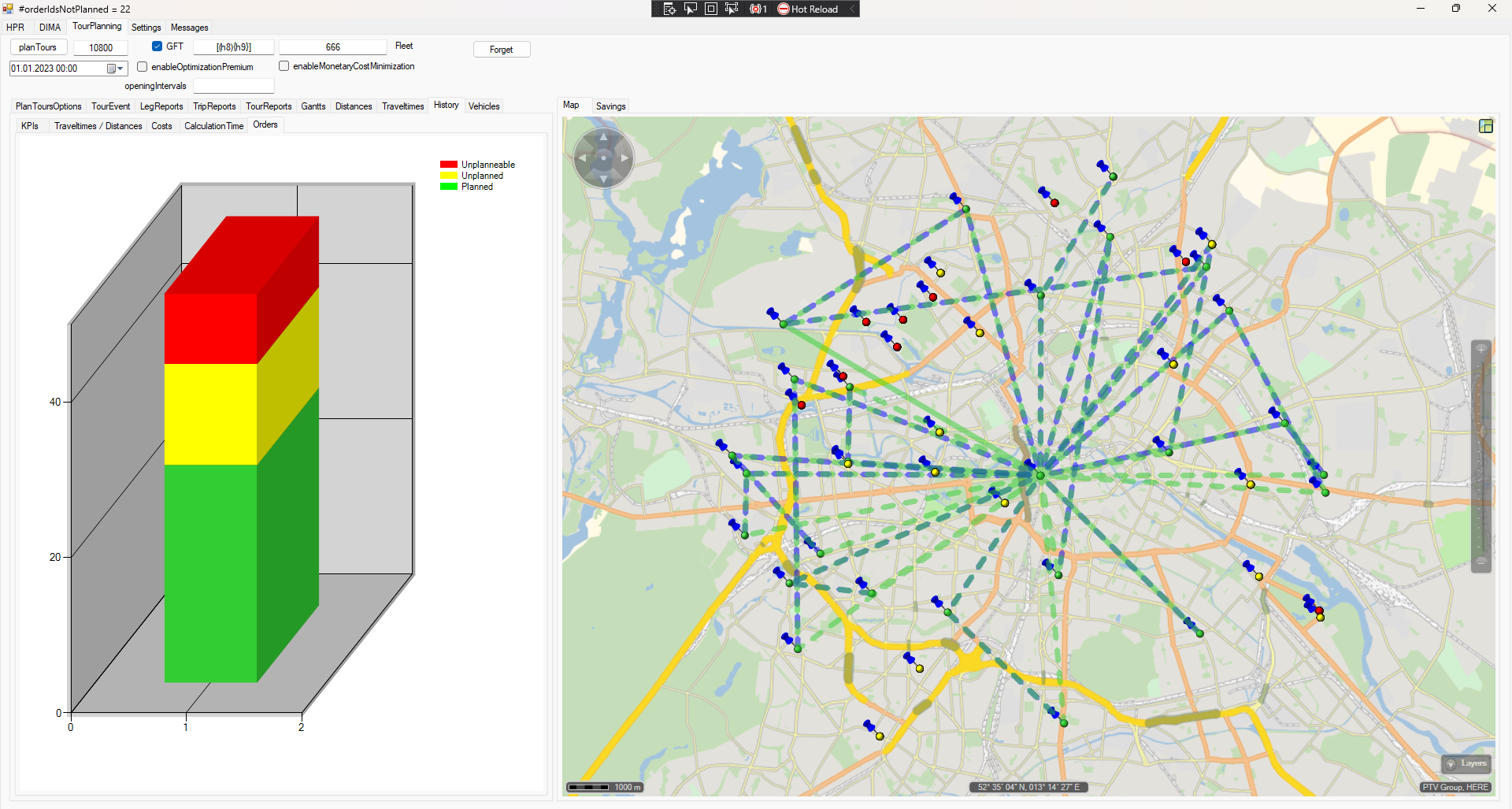The height and width of the screenshot is (809, 1512).
Task: Click the Hot Reload stop icon
Action: click(784, 9)
